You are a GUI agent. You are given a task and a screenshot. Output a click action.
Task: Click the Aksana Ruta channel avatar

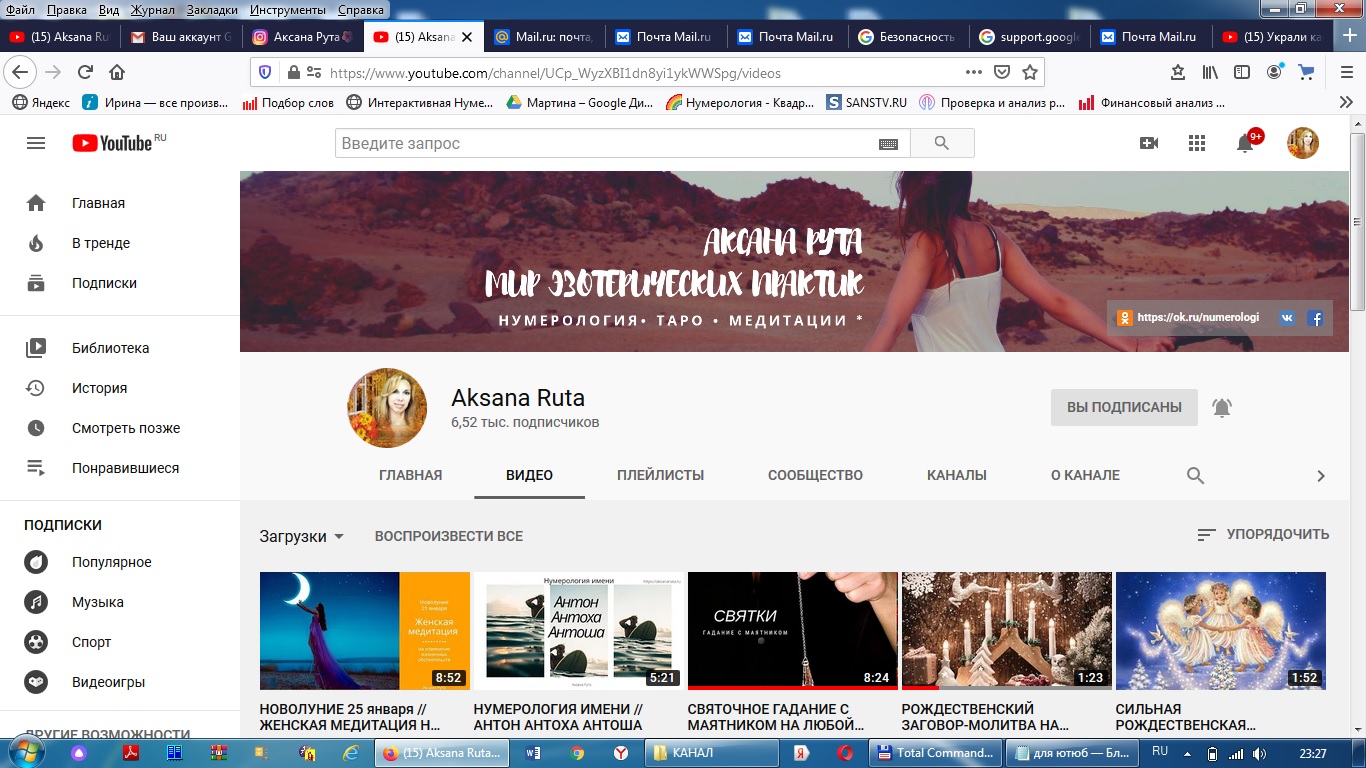point(387,407)
